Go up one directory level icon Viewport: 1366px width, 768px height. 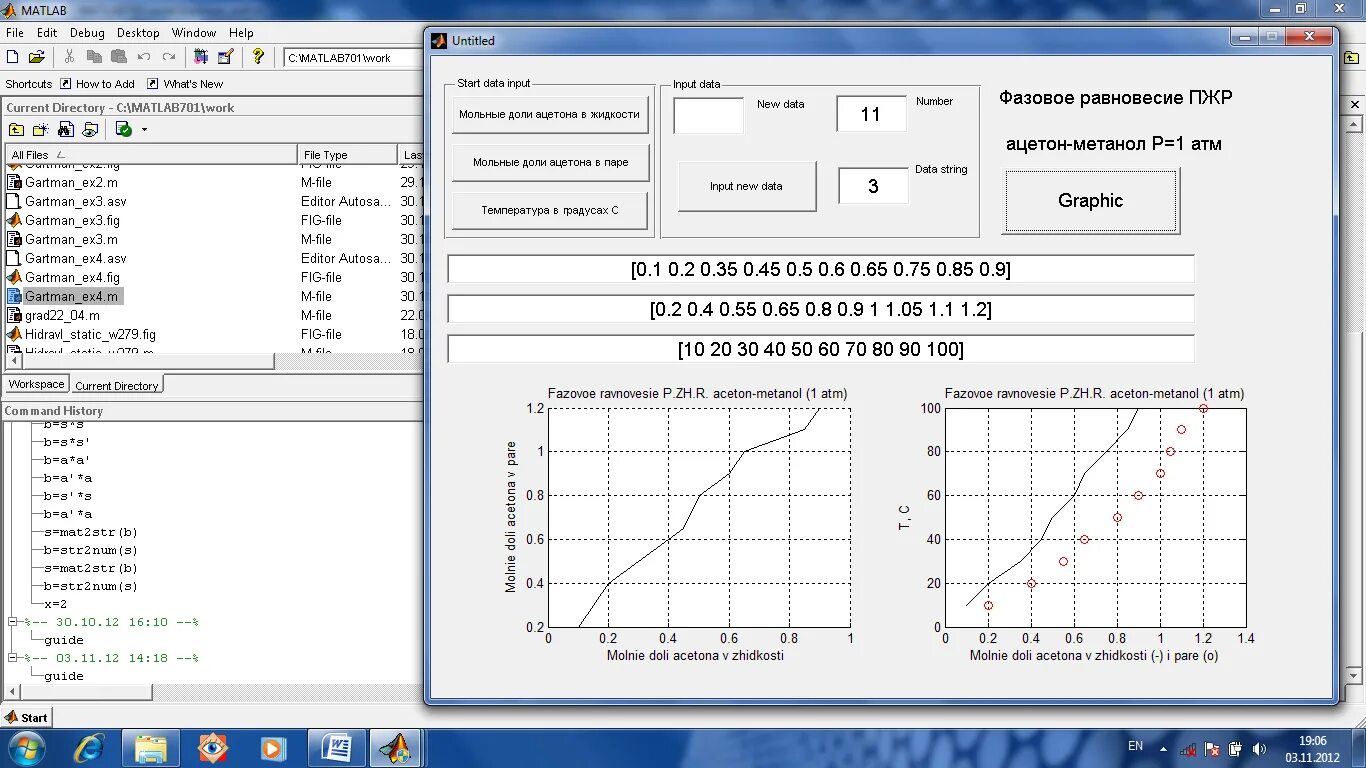coord(17,130)
